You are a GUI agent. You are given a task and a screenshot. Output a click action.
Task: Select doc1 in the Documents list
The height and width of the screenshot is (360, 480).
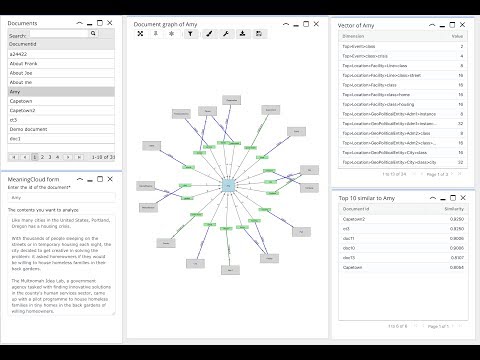click(61, 138)
